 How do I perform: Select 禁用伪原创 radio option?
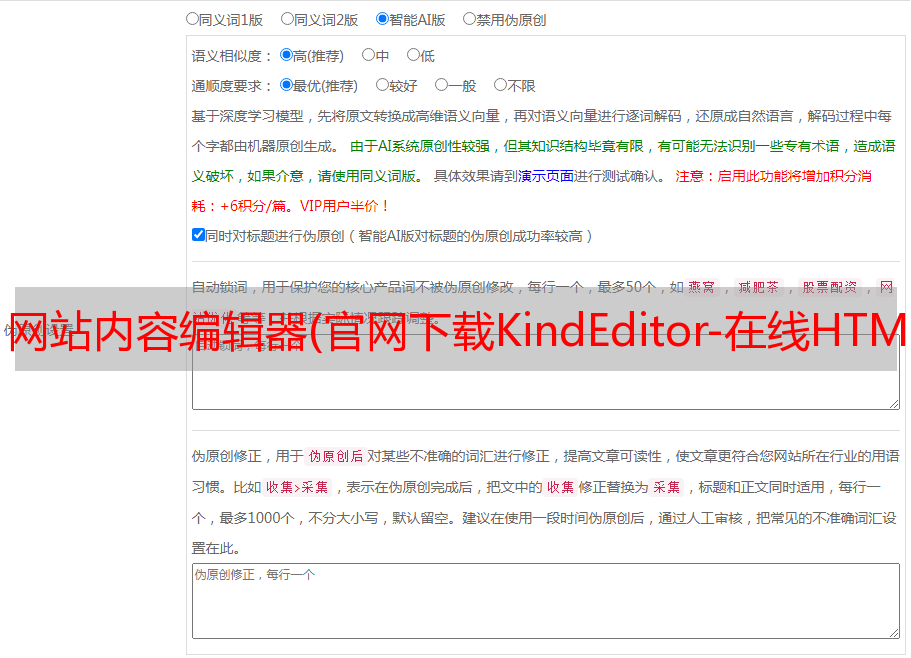click(469, 19)
